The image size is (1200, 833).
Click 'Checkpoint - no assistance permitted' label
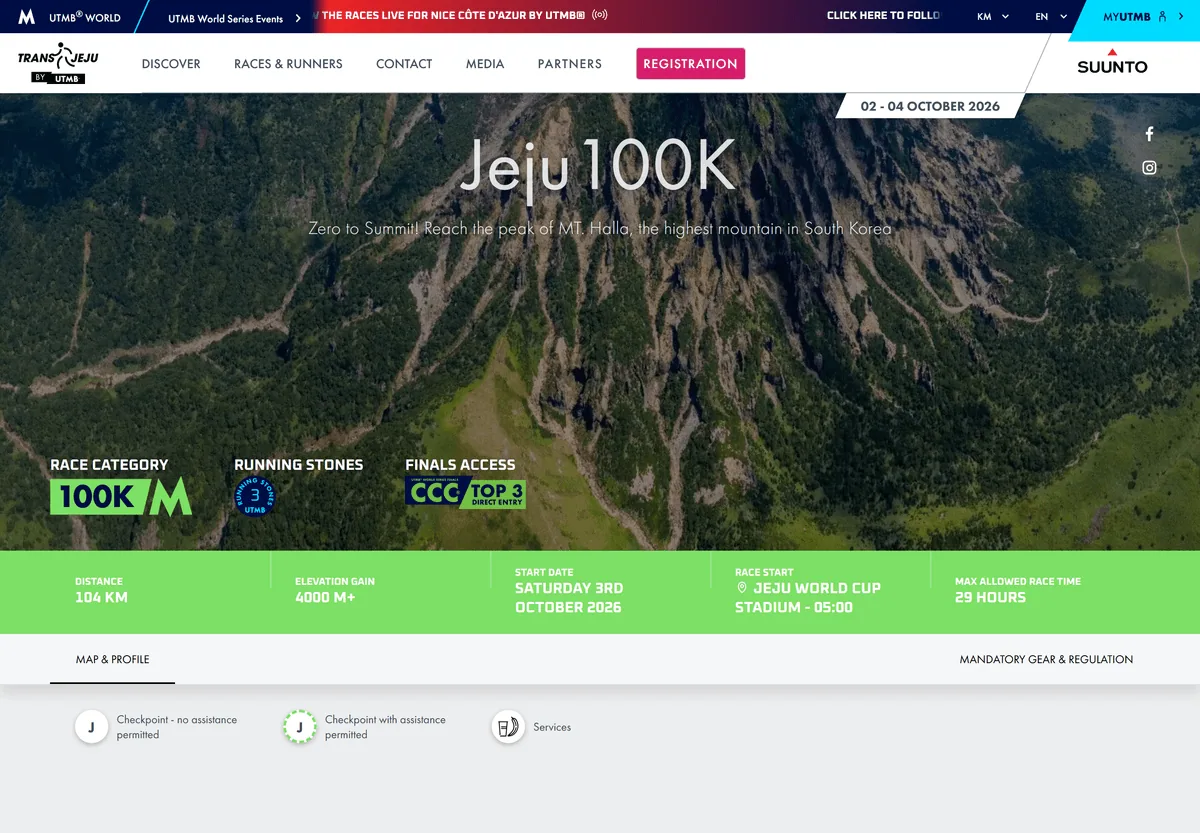177,727
